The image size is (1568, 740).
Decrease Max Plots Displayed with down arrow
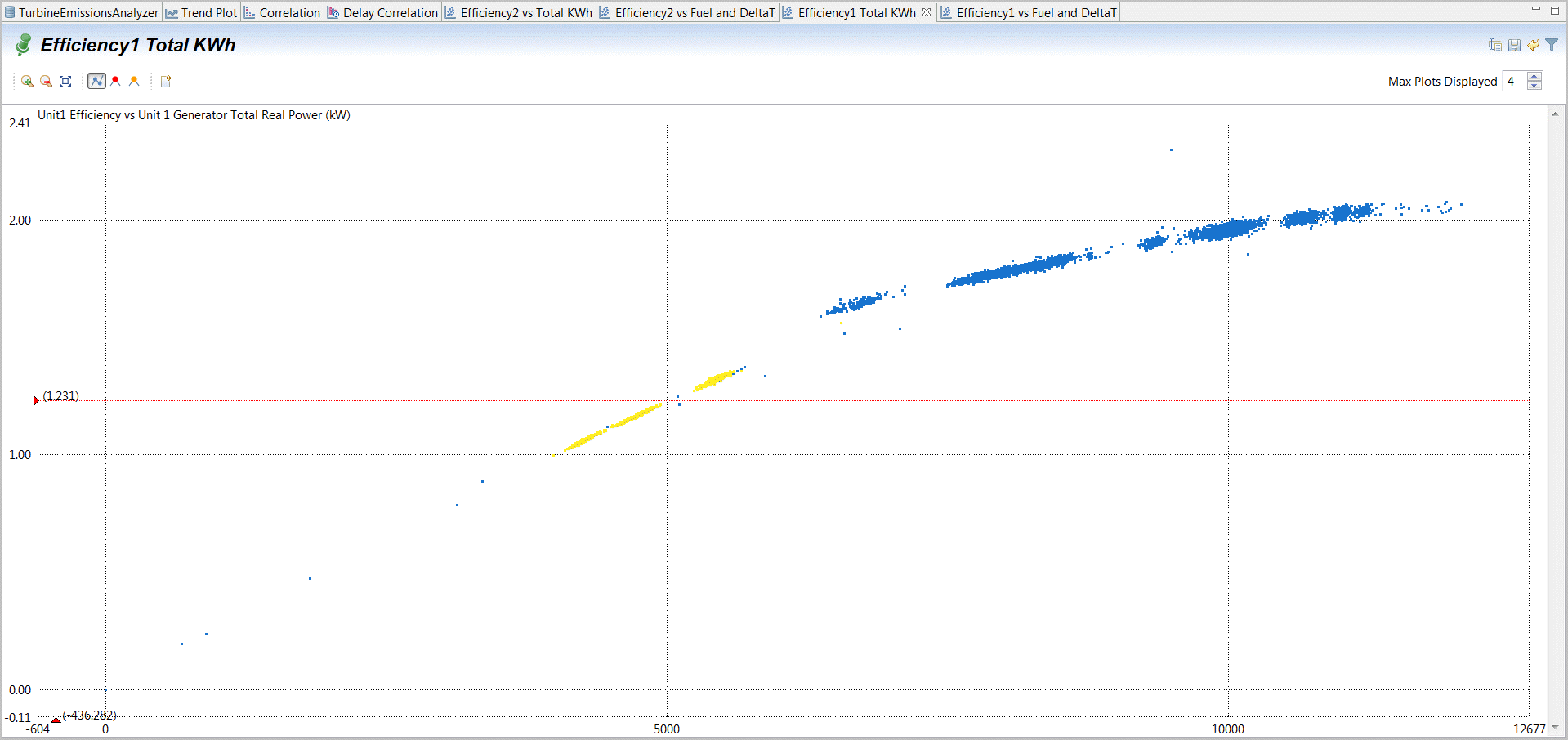tap(1534, 86)
